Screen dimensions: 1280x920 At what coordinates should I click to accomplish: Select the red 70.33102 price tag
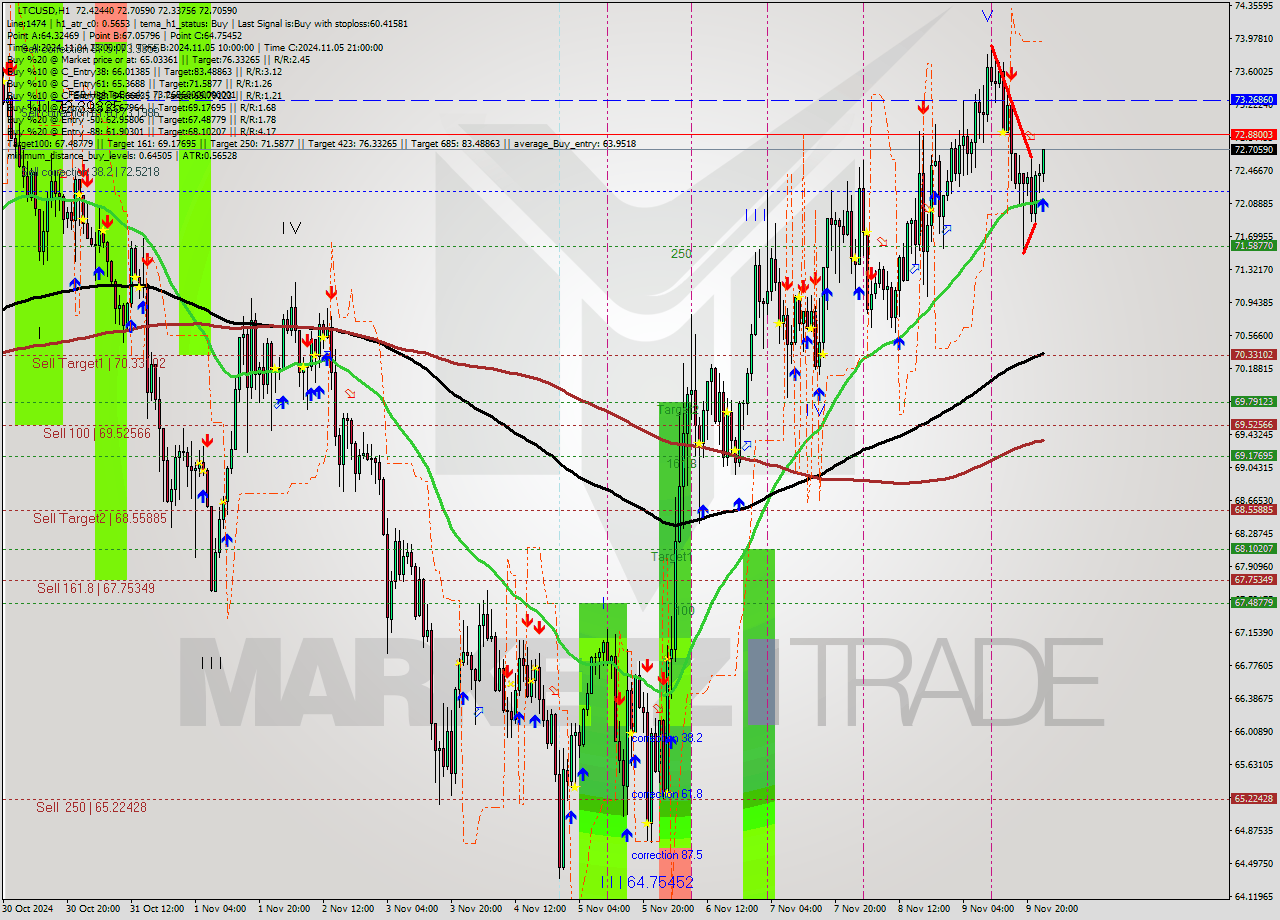[x=1253, y=354]
